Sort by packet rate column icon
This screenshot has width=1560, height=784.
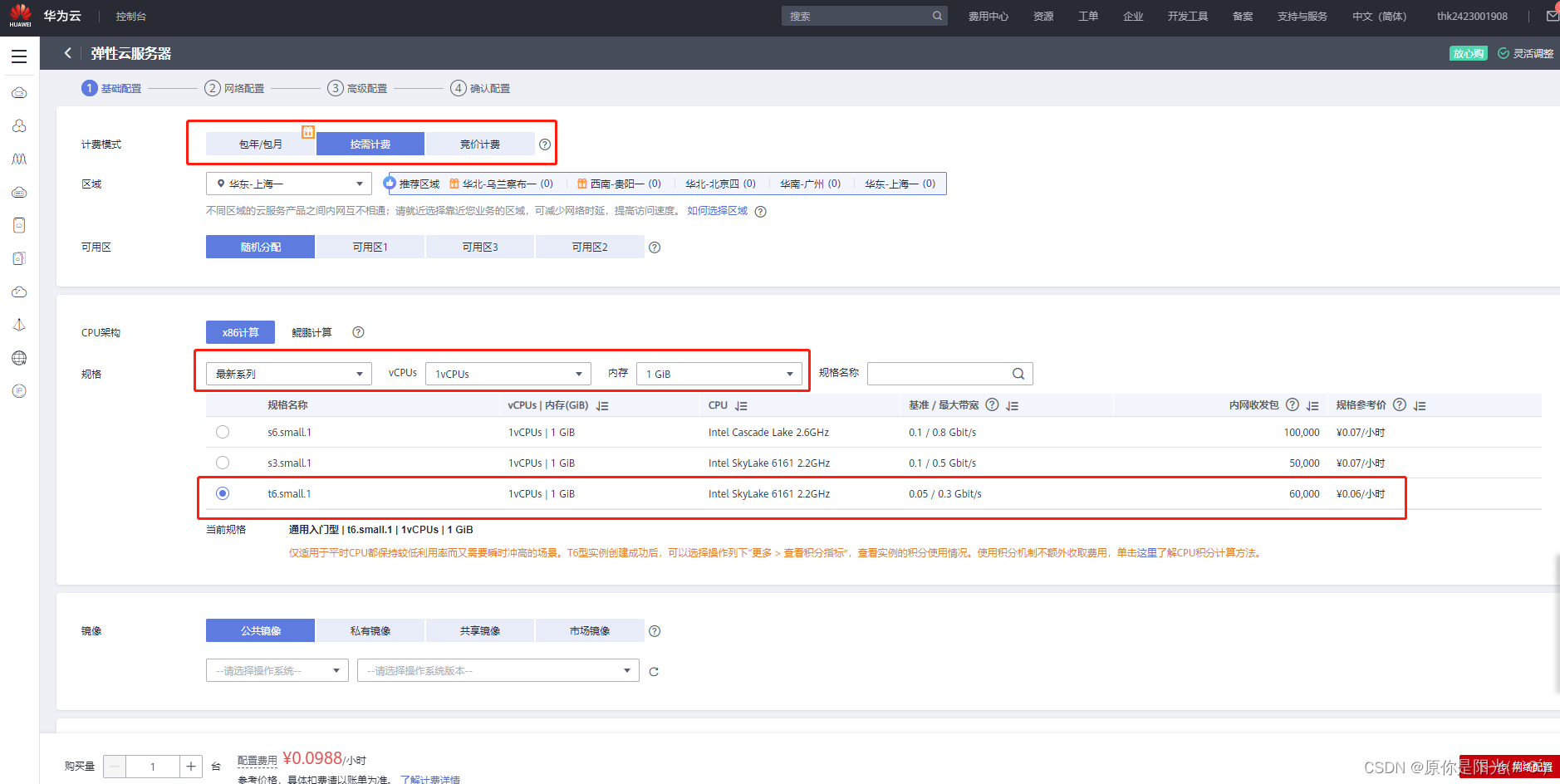point(1312,406)
